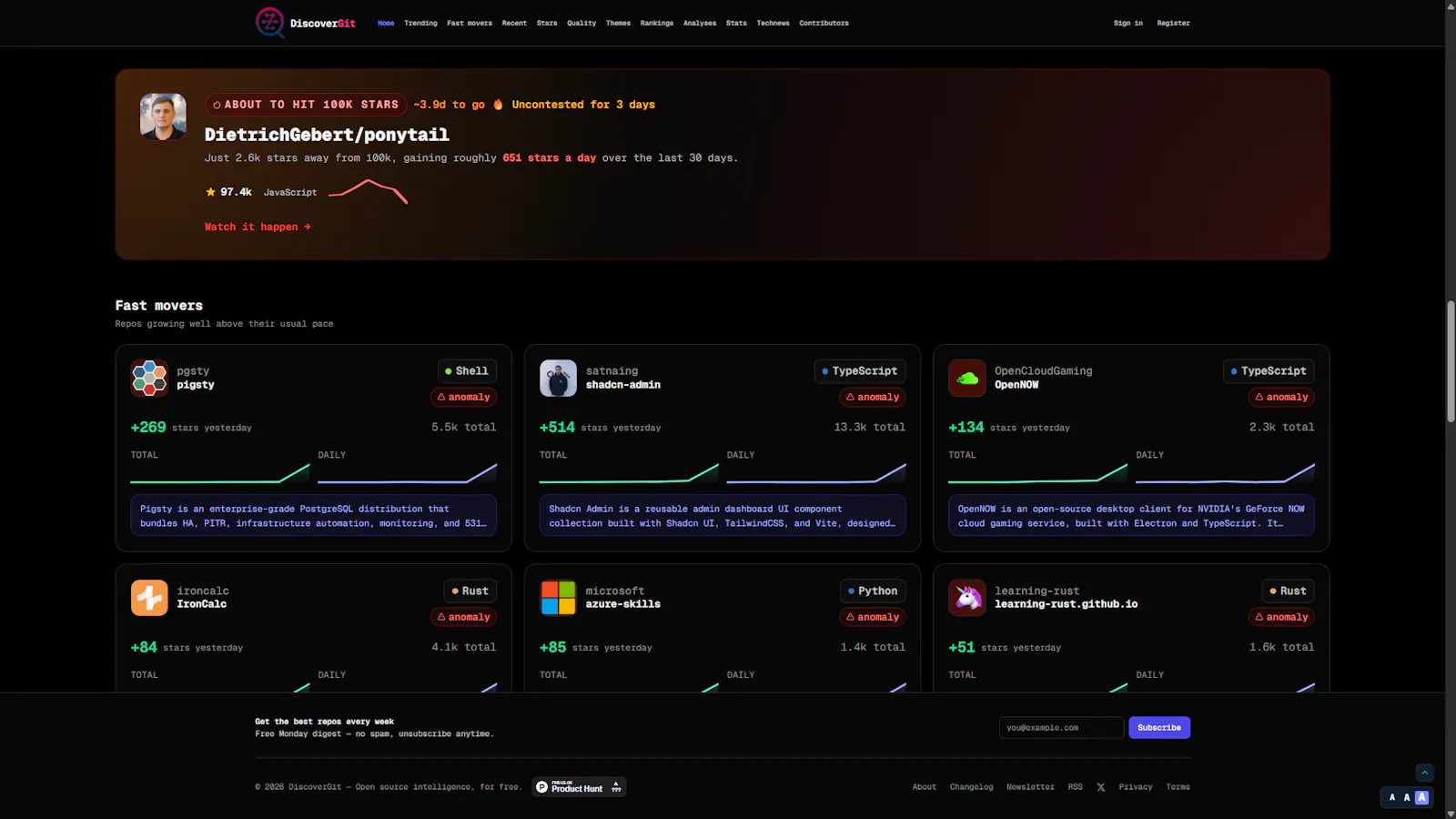
Task: Open the Quality nav item
Action: point(581,23)
